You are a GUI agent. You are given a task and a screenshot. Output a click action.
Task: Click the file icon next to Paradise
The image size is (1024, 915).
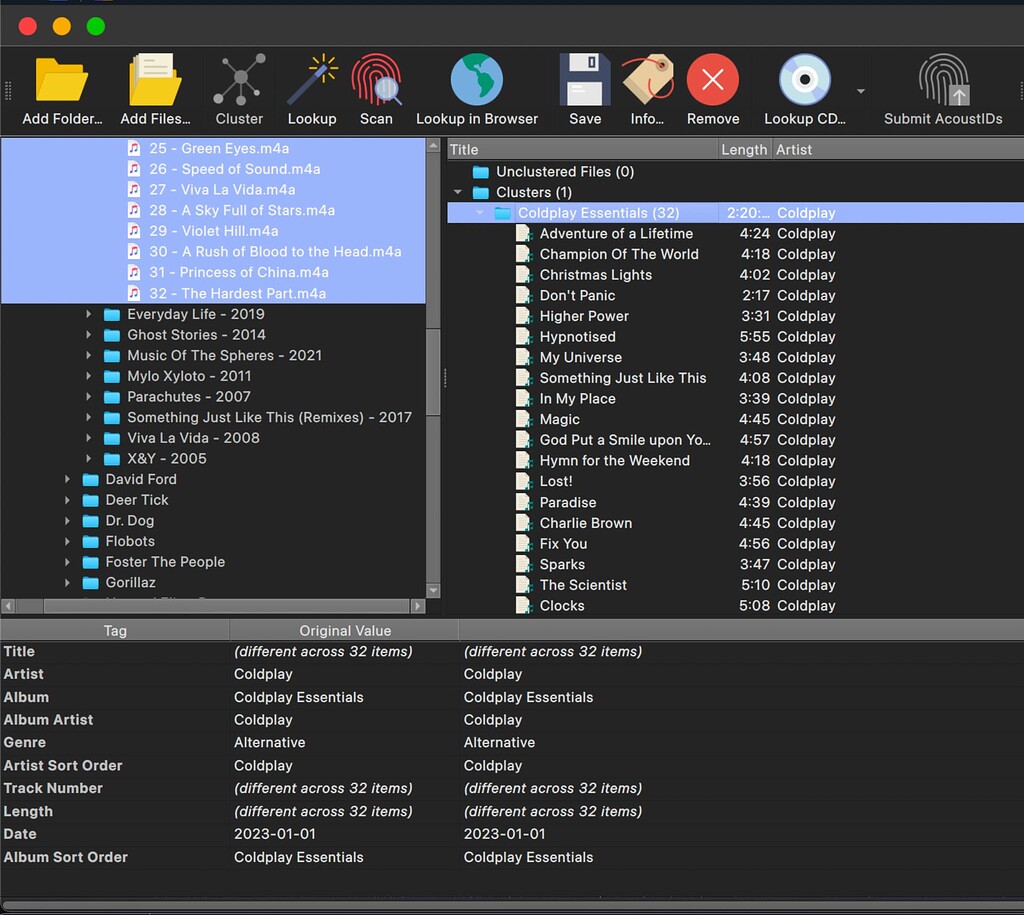(x=524, y=502)
